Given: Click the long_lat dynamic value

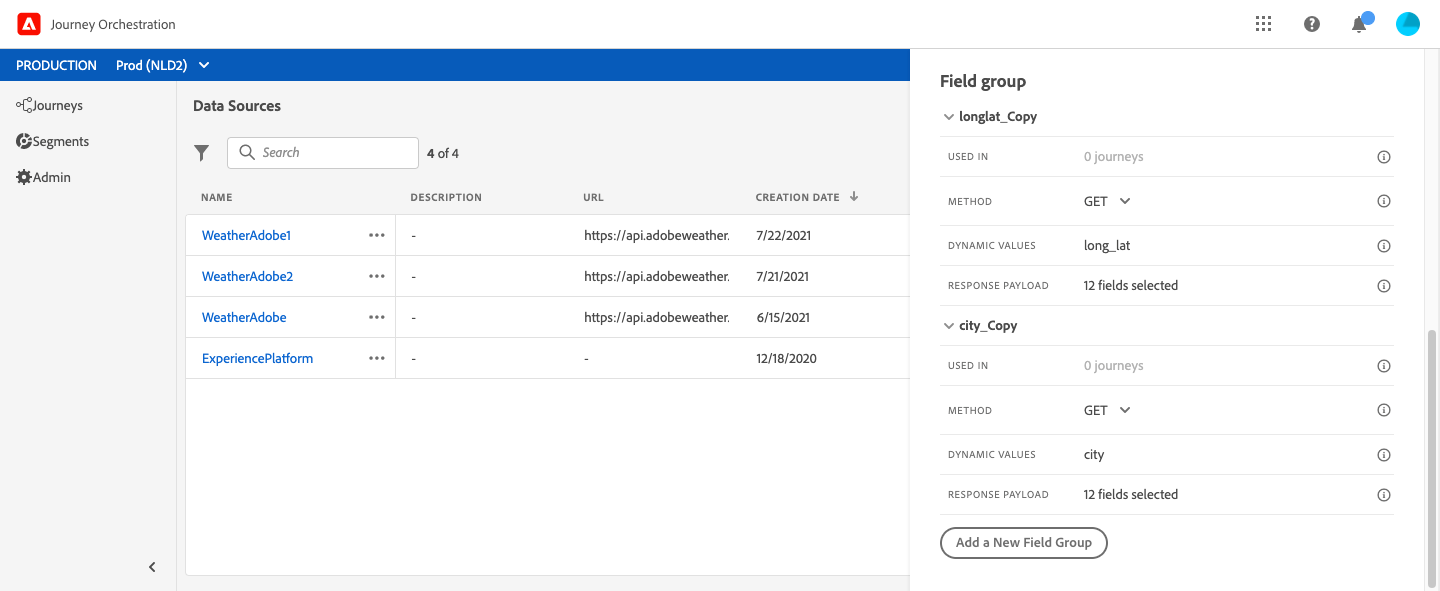Looking at the screenshot, I should [1107, 245].
